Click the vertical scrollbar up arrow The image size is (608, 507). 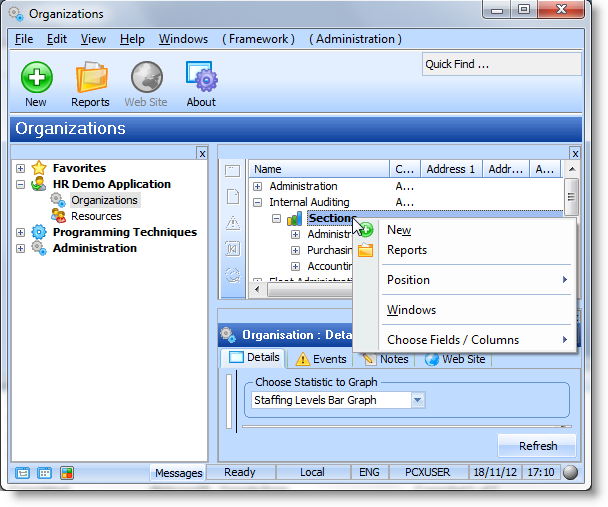(572, 169)
